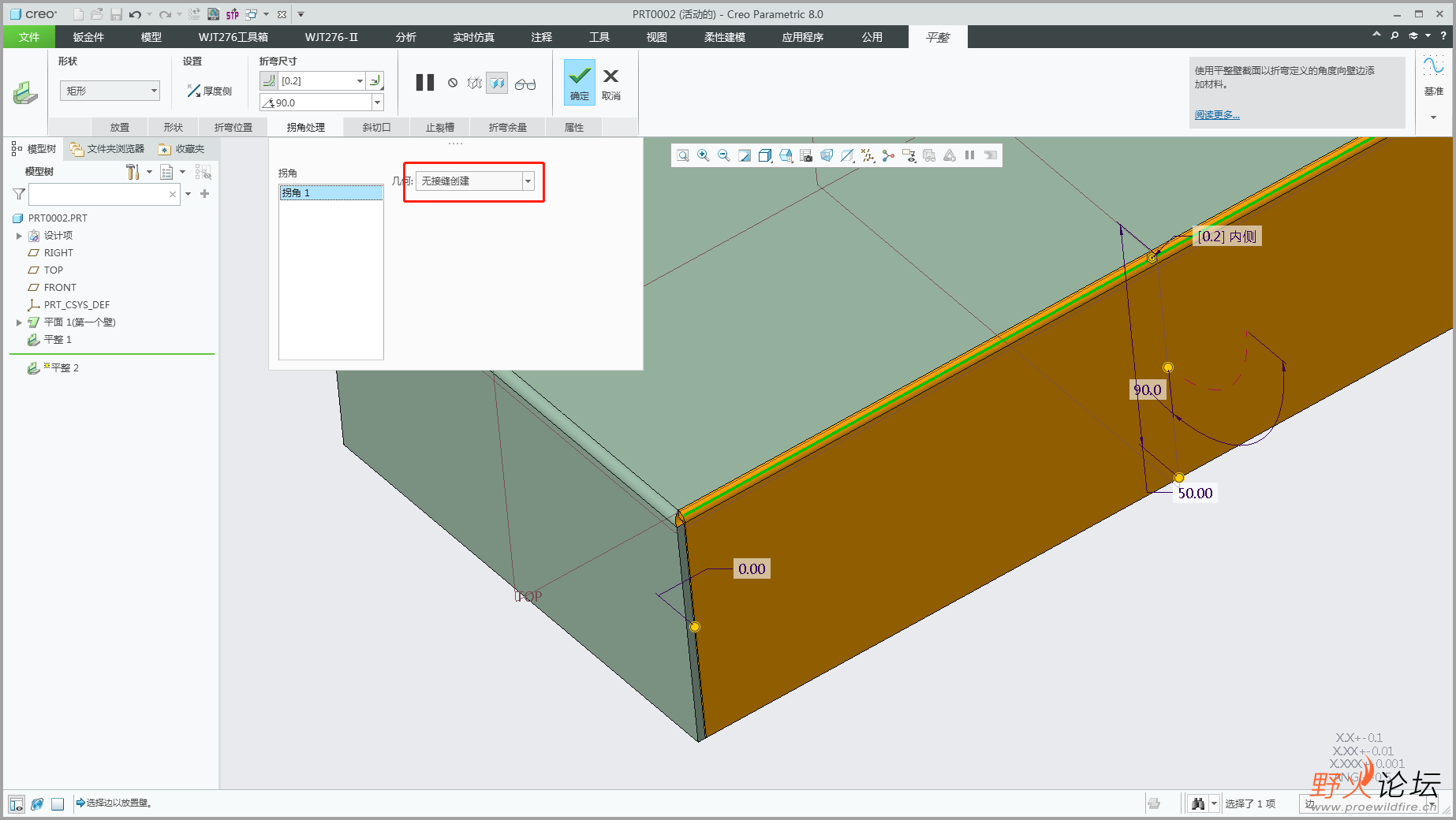Click the Datum curve icon at right of the ribbon
This screenshot has width=1456, height=820.
(1433, 66)
